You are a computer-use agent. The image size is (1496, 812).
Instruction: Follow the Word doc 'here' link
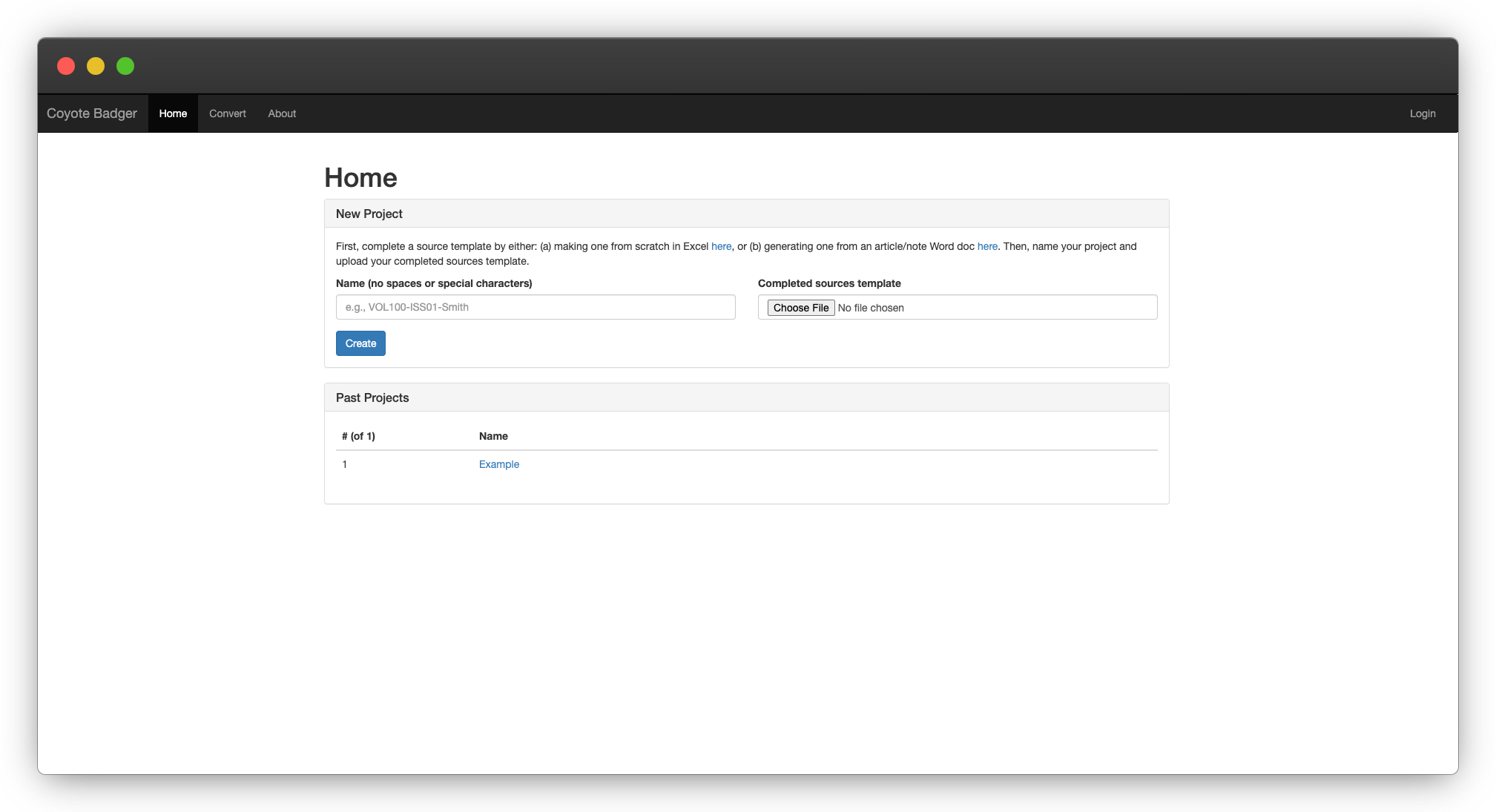(986, 246)
